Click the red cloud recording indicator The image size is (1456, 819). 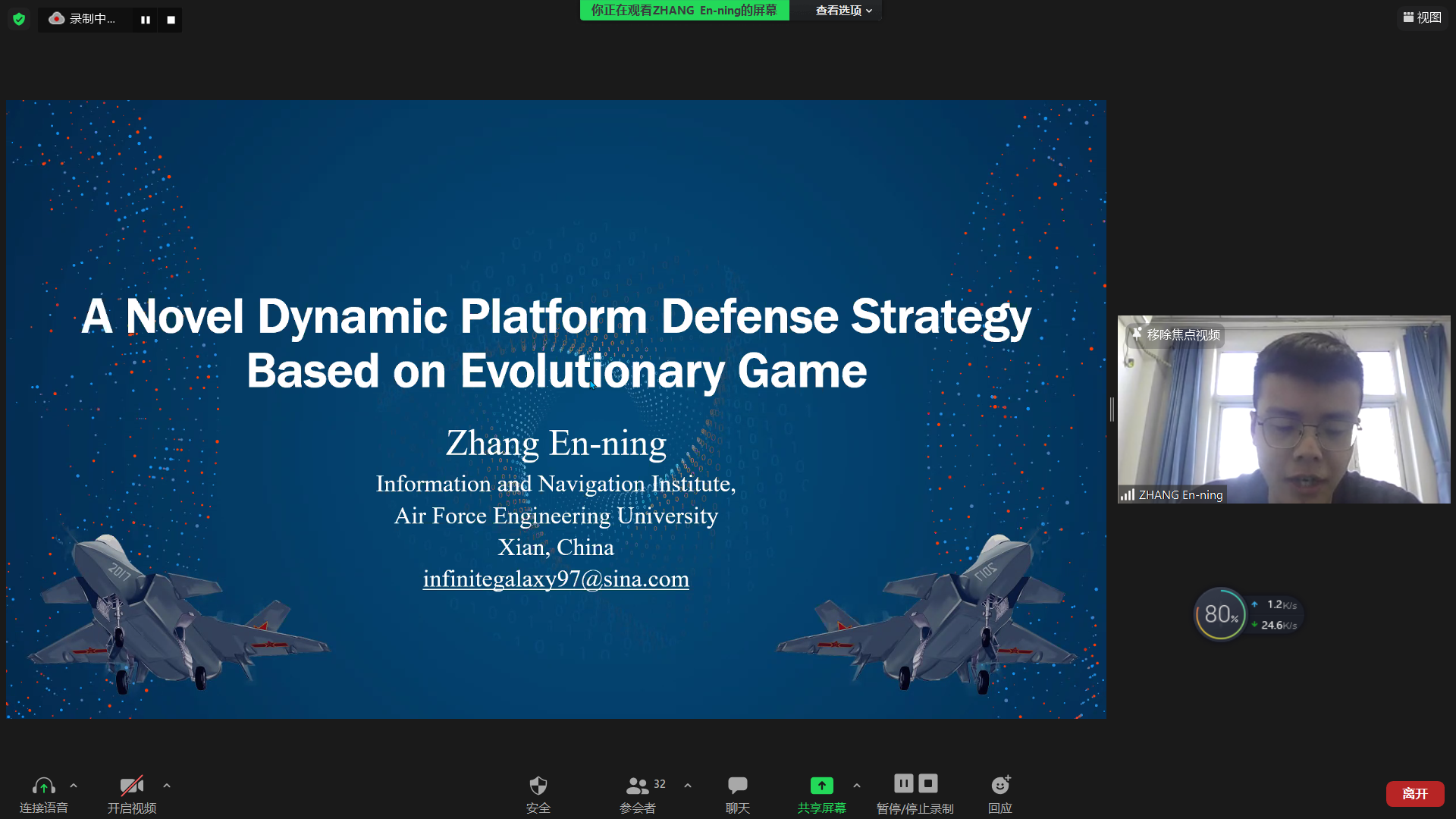56,18
